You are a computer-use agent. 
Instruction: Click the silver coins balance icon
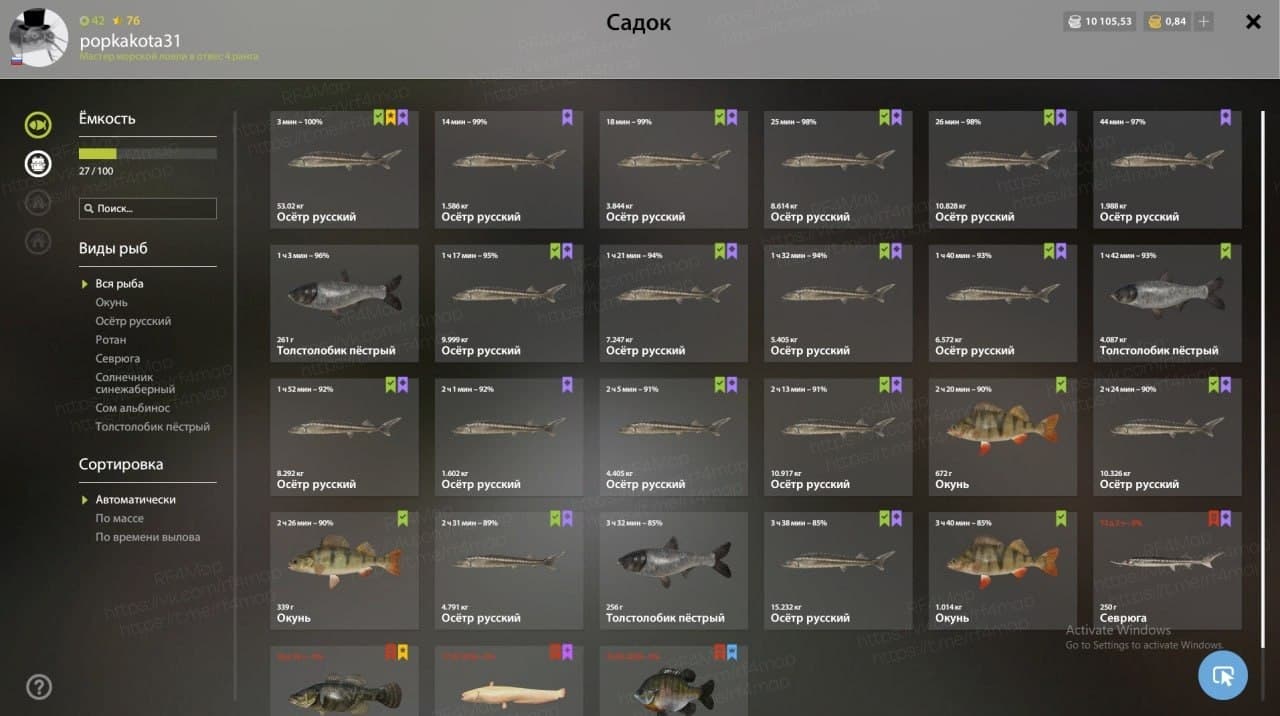pyautogui.click(x=1074, y=21)
